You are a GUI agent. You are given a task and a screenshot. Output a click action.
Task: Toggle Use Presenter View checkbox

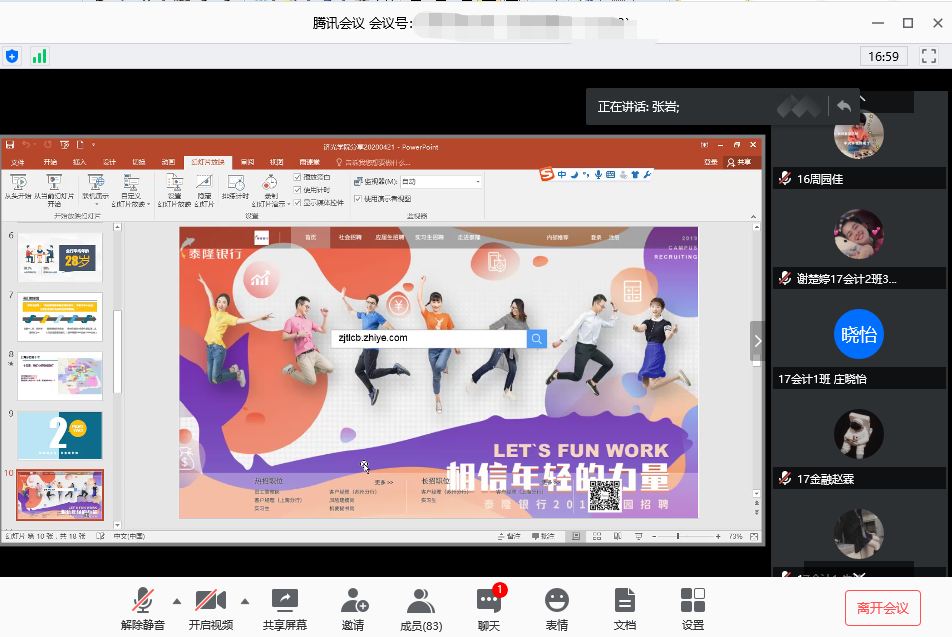(358, 199)
